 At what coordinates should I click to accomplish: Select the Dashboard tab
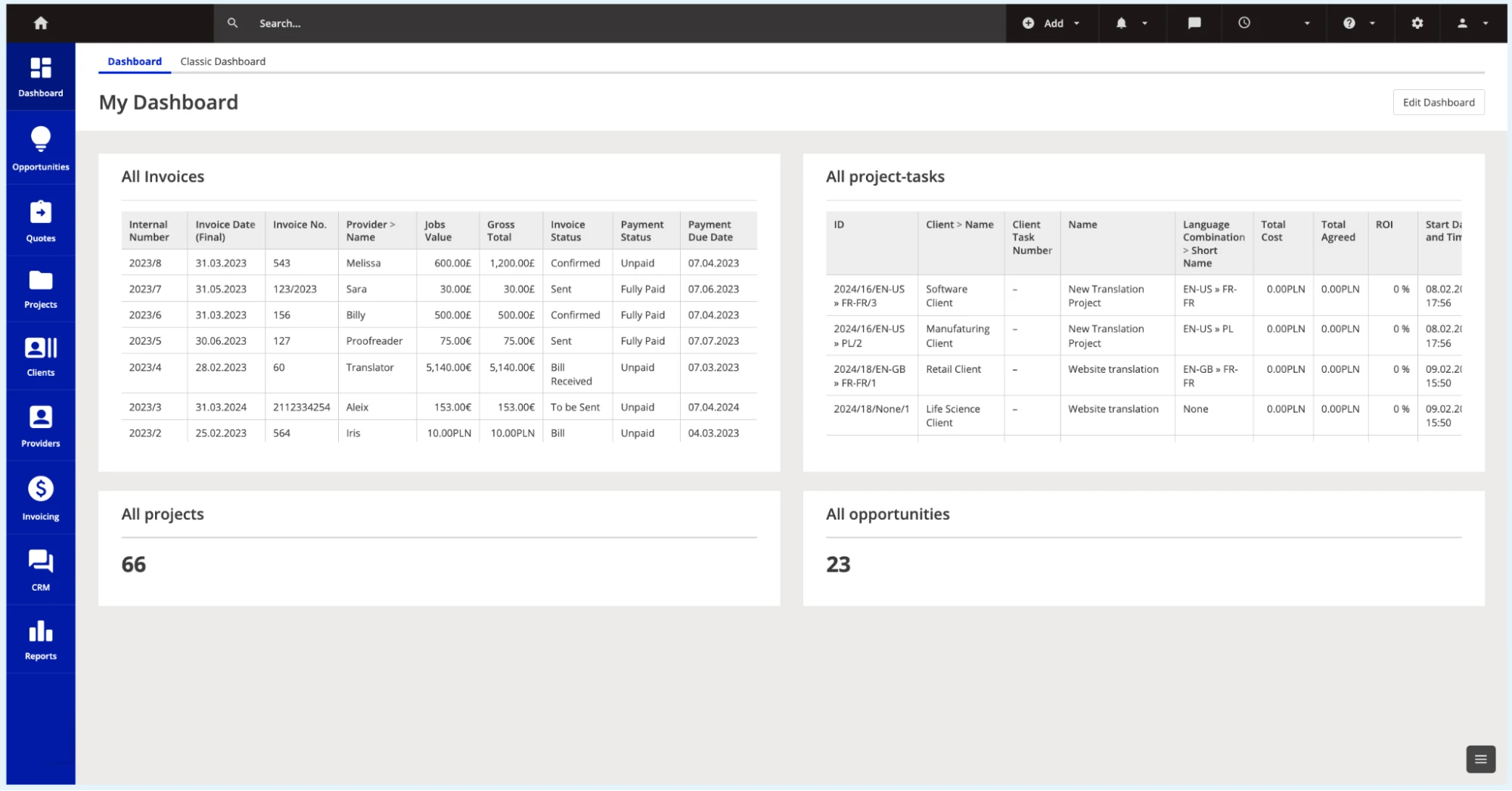pyautogui.click(x=135, y=61)
